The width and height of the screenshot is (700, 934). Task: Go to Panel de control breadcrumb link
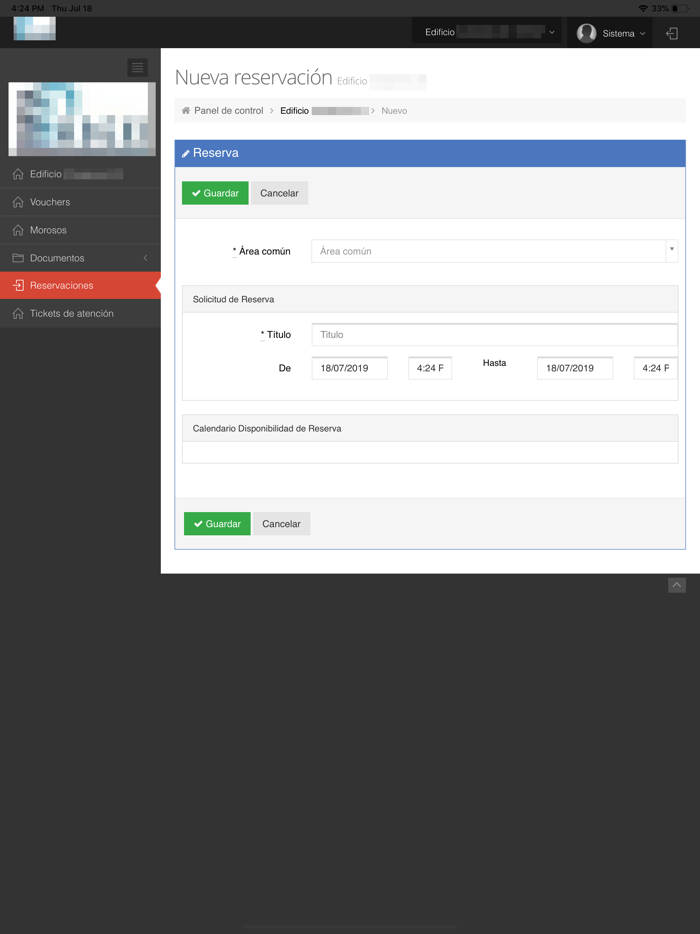[x=229, y=111]
